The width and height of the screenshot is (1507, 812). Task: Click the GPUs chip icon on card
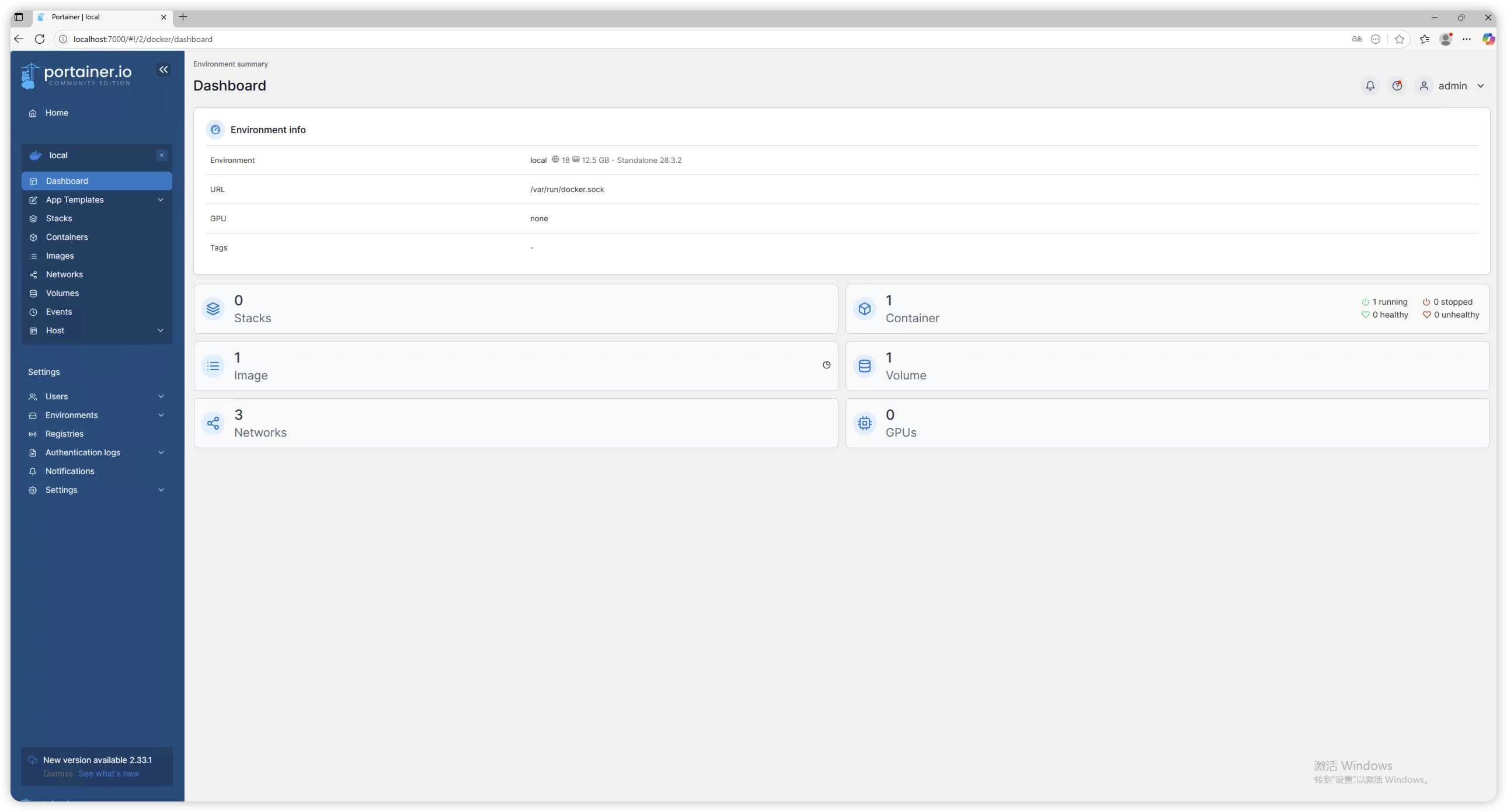click(865, 424)
